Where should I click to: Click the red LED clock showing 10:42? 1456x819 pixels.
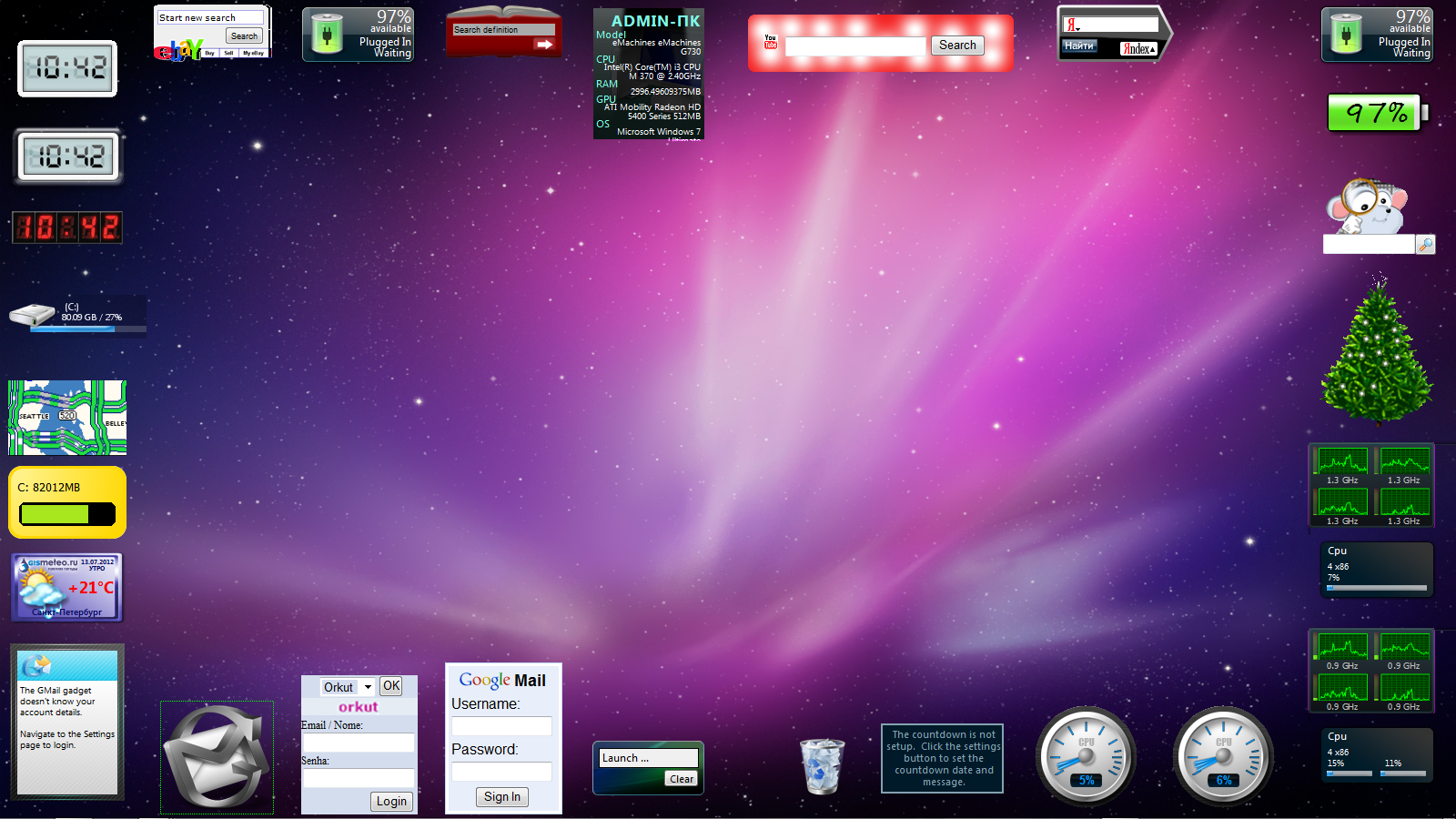point(67,227)
